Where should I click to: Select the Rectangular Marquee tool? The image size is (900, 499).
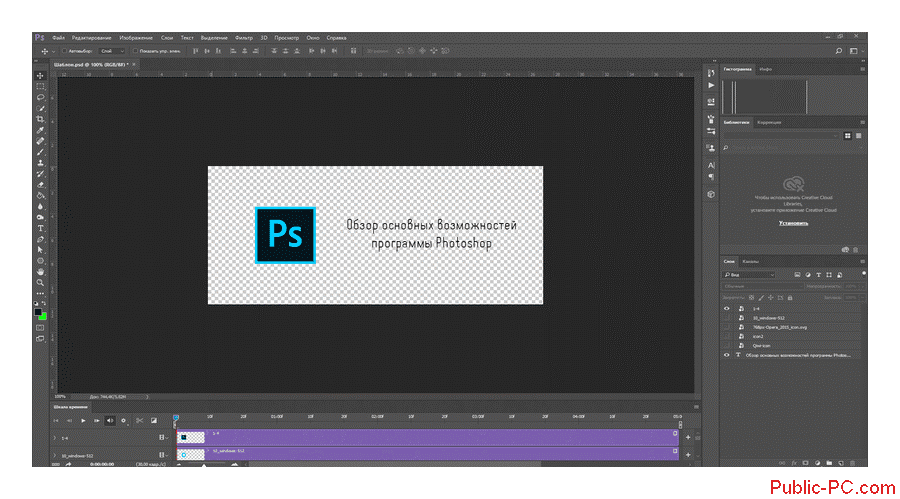click(x=40, y=87)
